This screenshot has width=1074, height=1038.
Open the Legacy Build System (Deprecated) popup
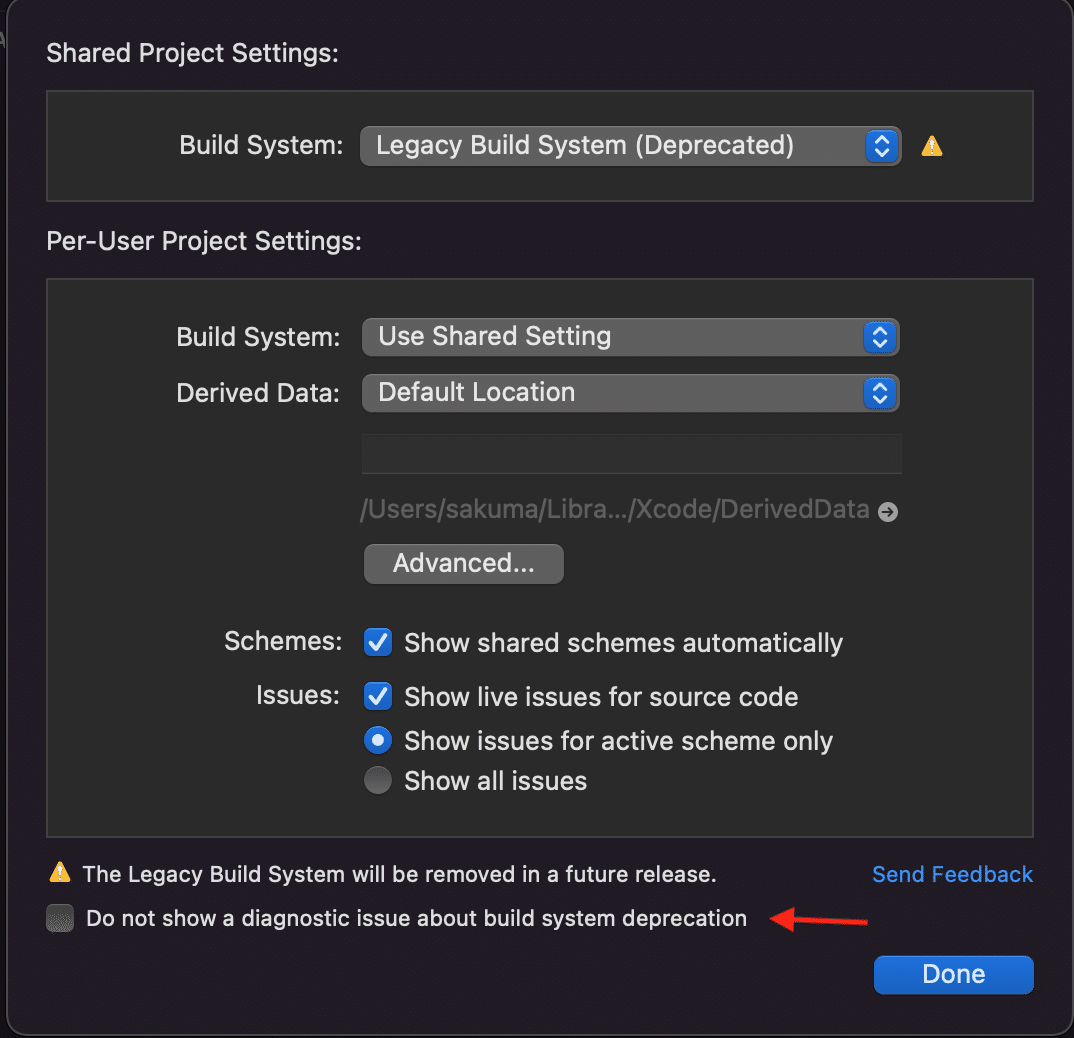[630, 146]
